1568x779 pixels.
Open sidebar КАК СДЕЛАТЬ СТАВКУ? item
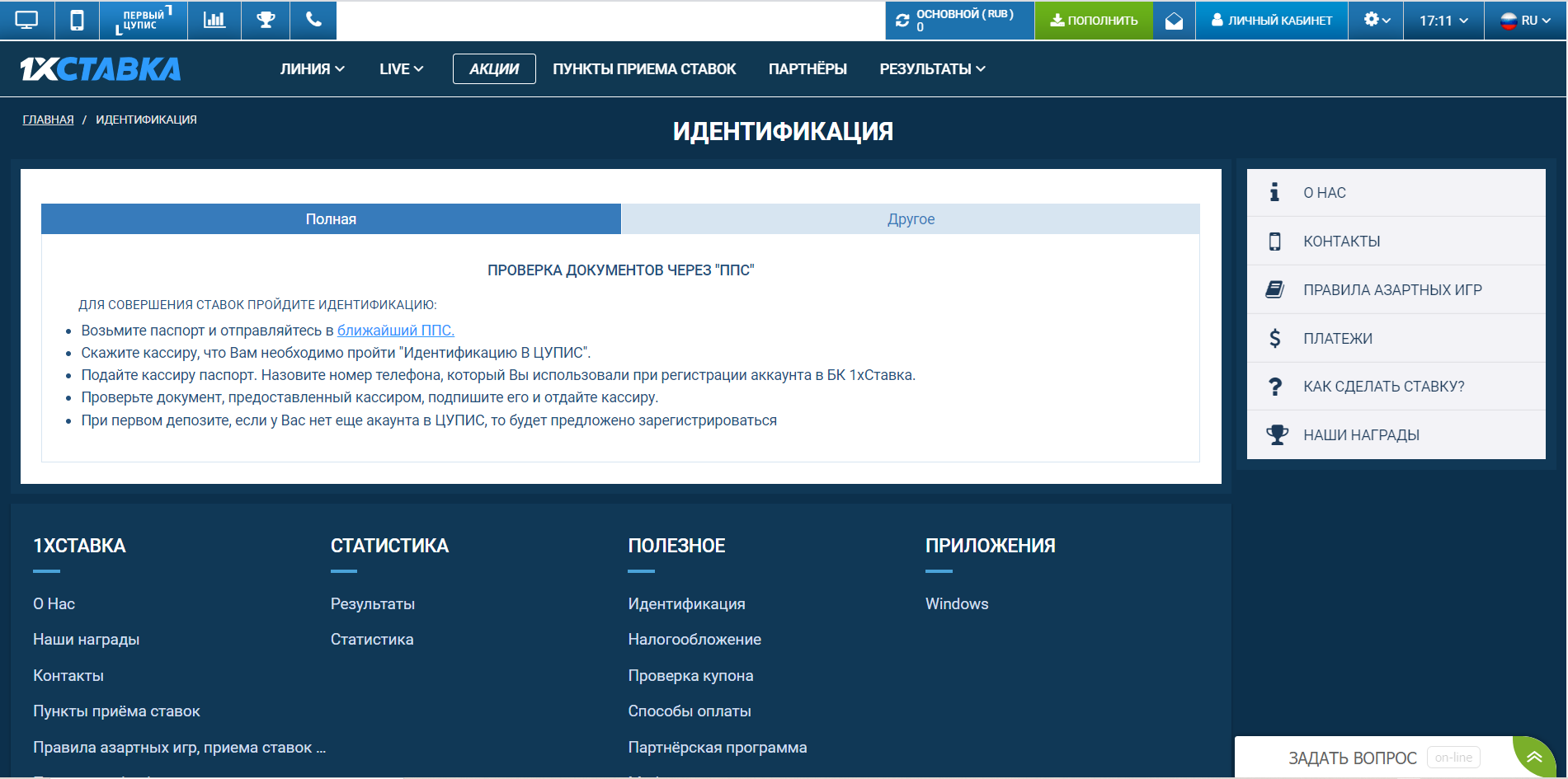(x=1396, y=387)
